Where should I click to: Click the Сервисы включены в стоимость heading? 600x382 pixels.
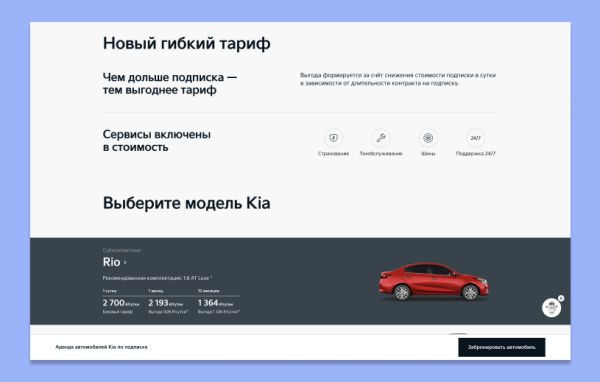tap(157, 141)
